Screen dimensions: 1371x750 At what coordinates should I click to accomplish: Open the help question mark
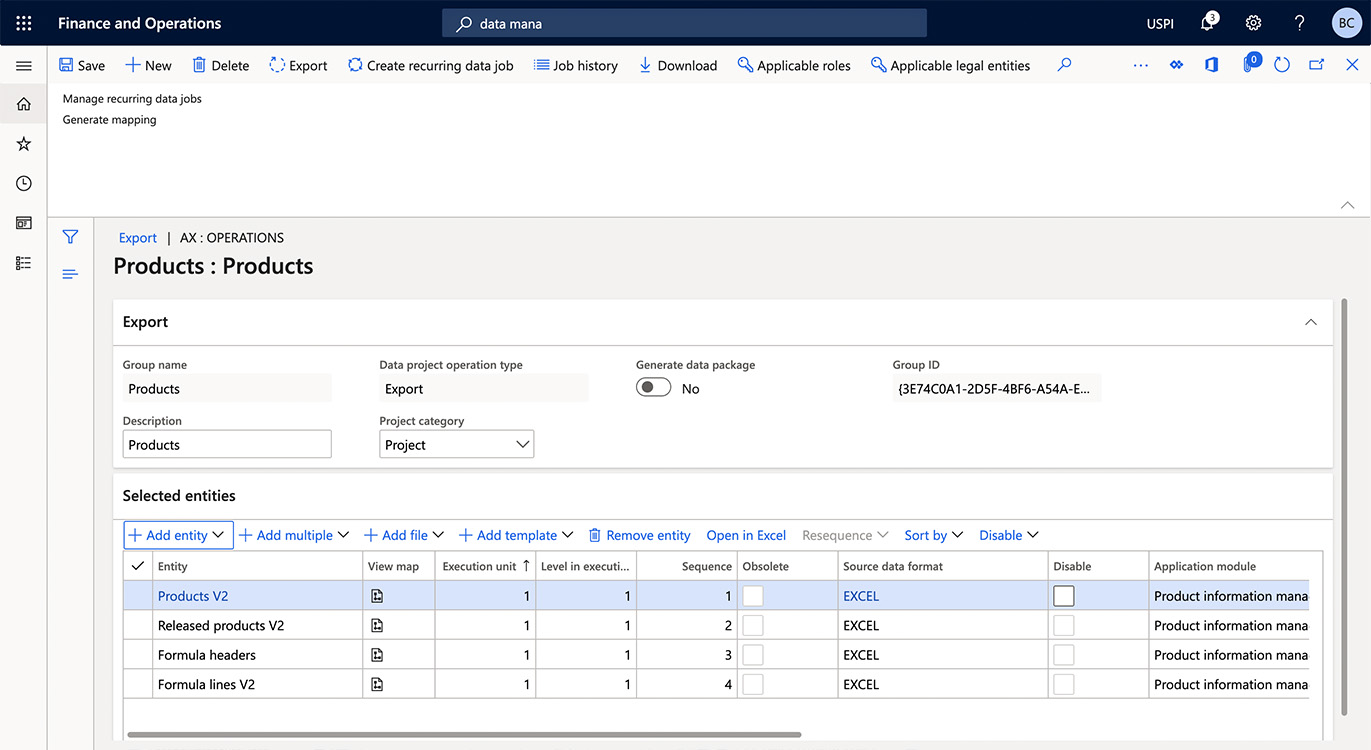(x=1299, y=23)
